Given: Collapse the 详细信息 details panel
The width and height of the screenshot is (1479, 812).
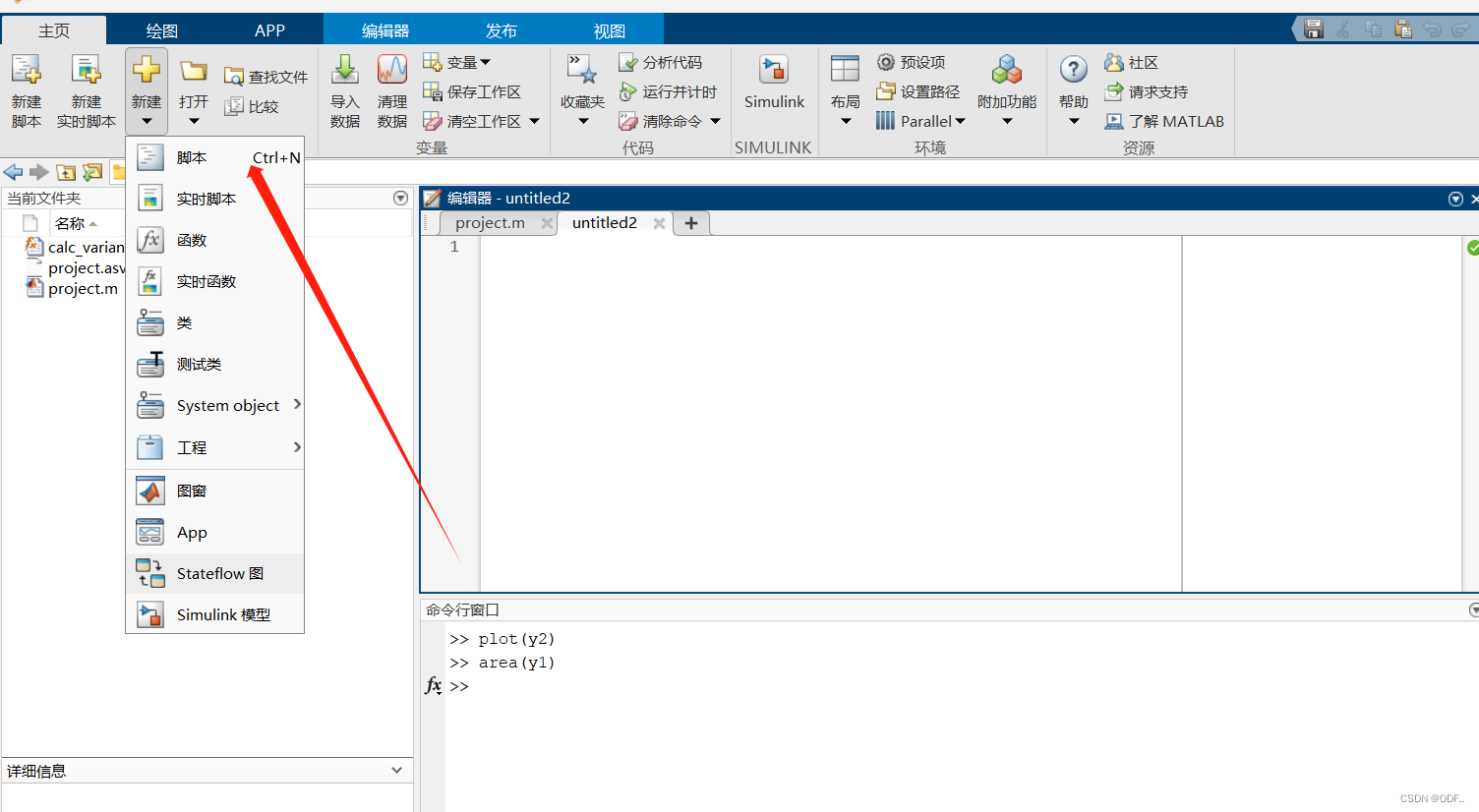Looking at the screenshot, I should point(396,771).
